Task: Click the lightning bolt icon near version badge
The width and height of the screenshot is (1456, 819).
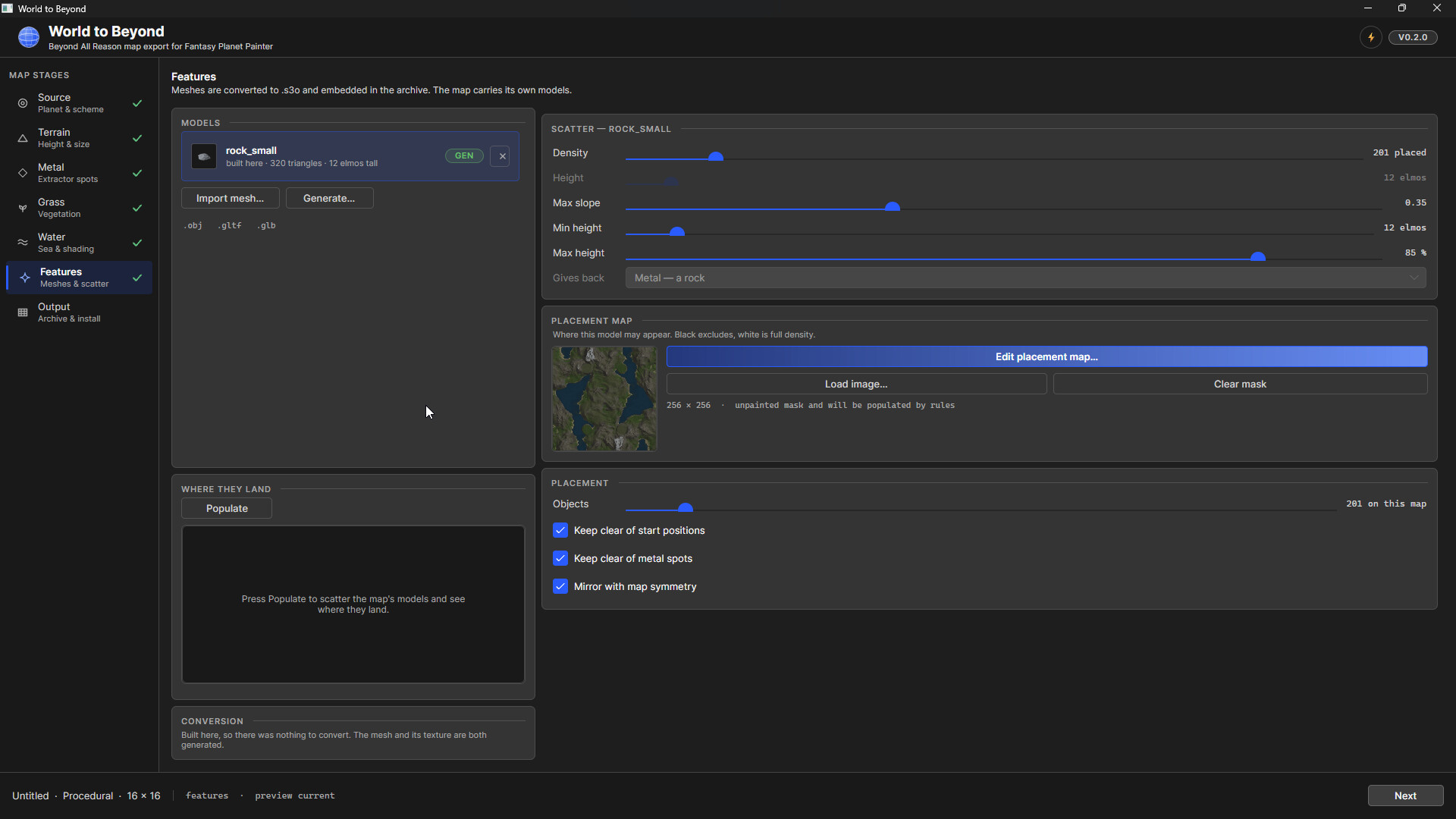Action: [1371, 37]
